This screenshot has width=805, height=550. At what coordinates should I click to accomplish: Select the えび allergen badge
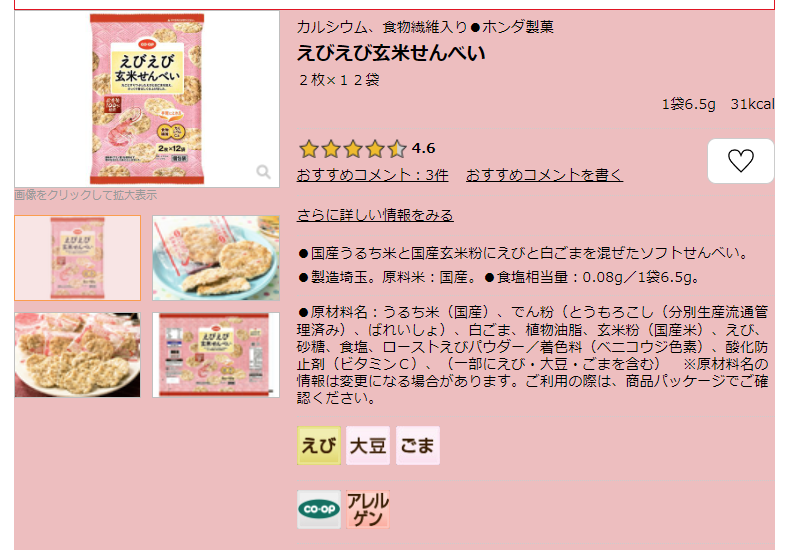tap(318, 445)
